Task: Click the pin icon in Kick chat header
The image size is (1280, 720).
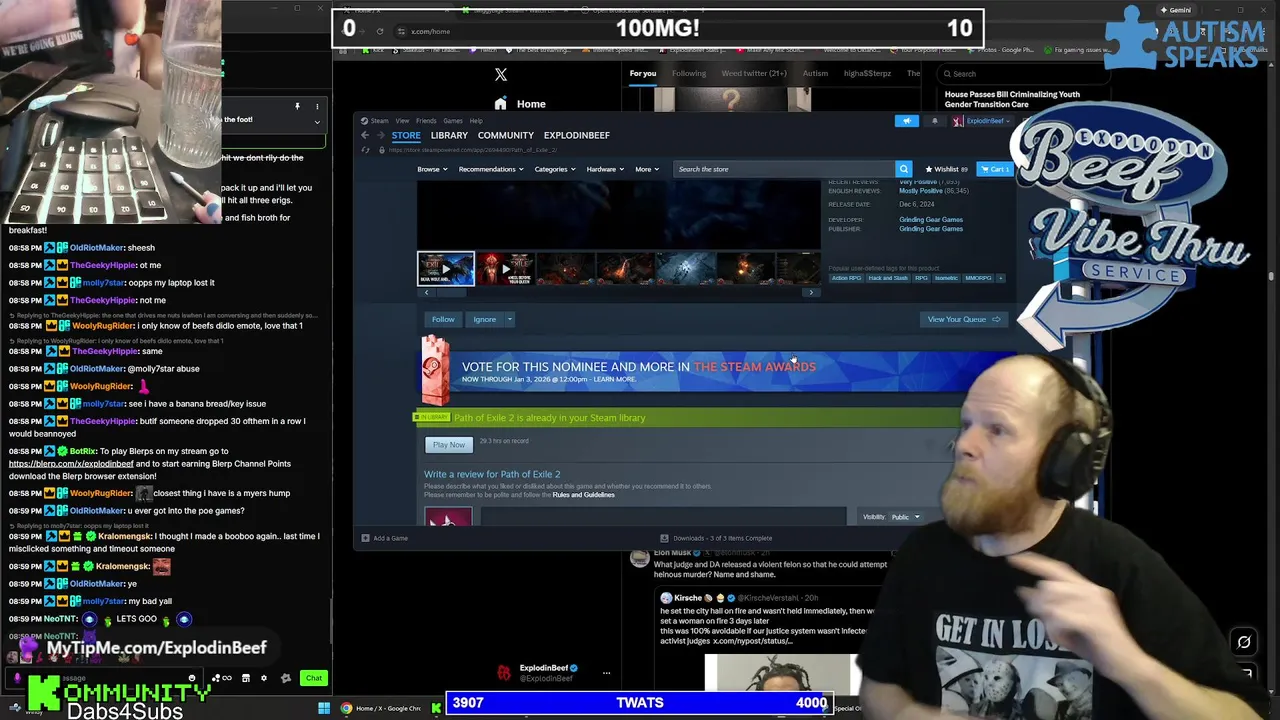Action: 297,106
